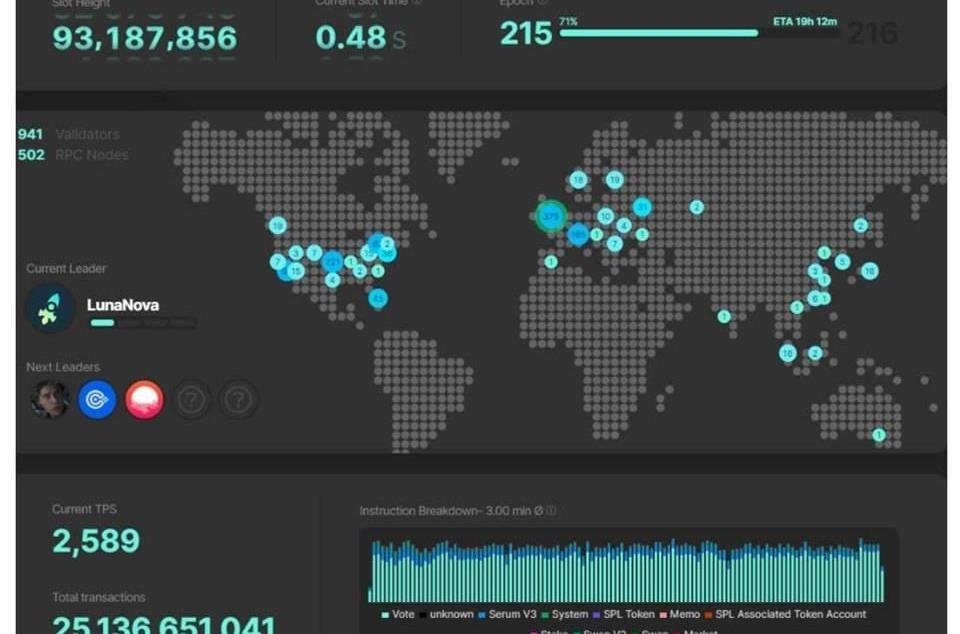Open the Instruction Breakdown info icon

551,511
